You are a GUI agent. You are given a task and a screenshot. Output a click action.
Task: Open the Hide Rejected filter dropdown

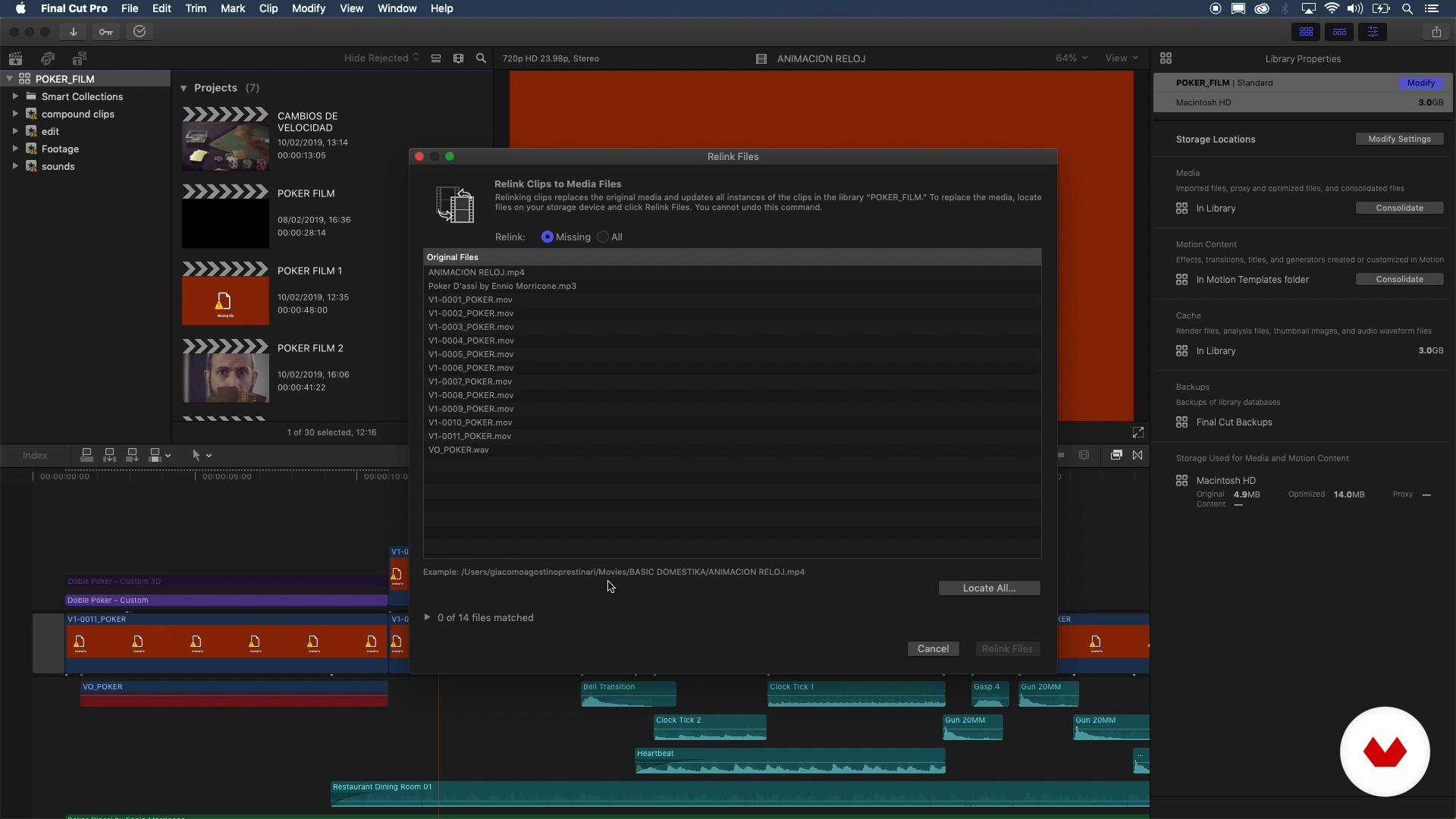click(x=381, y=58)
